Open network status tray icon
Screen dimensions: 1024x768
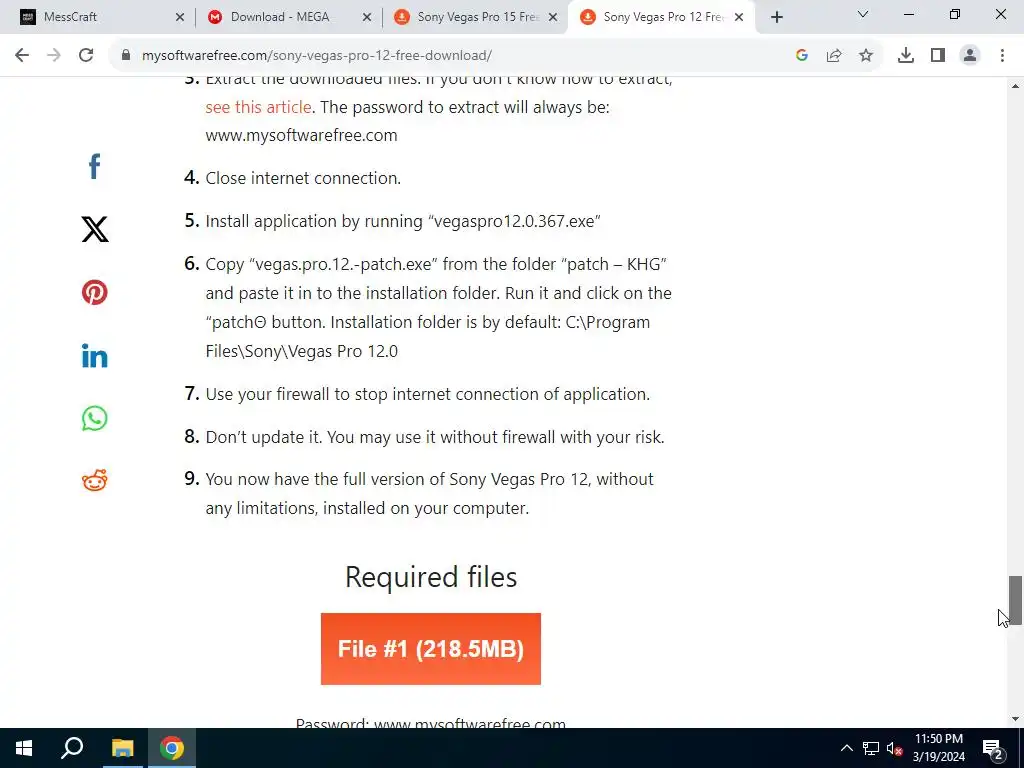[x=871, y=748]
